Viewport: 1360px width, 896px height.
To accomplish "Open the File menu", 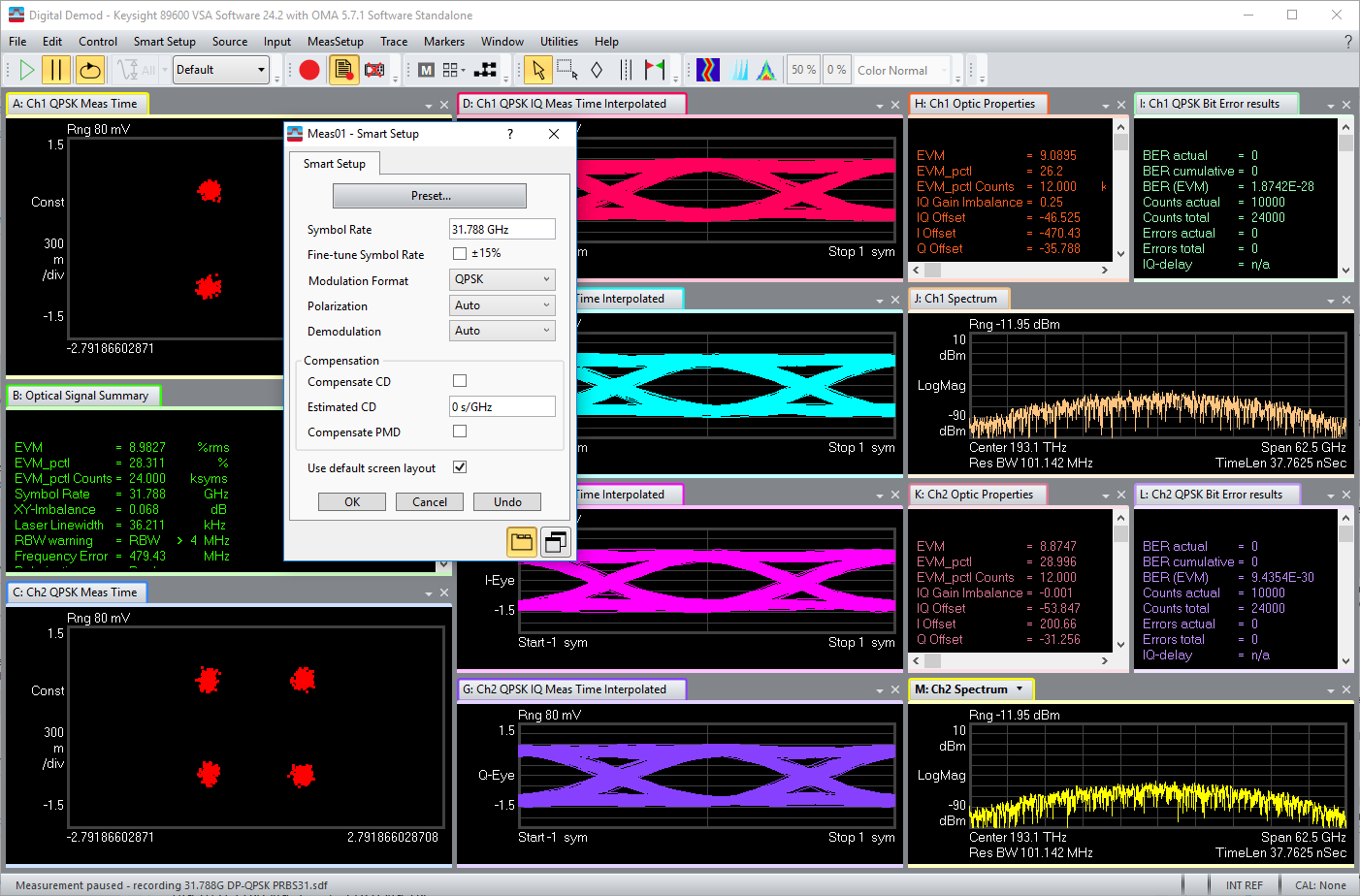I will (17, 42).
